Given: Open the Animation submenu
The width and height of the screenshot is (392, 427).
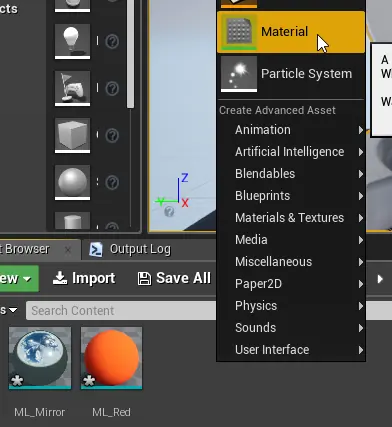Looking at the screenshot, I should (x=291, y=130).
